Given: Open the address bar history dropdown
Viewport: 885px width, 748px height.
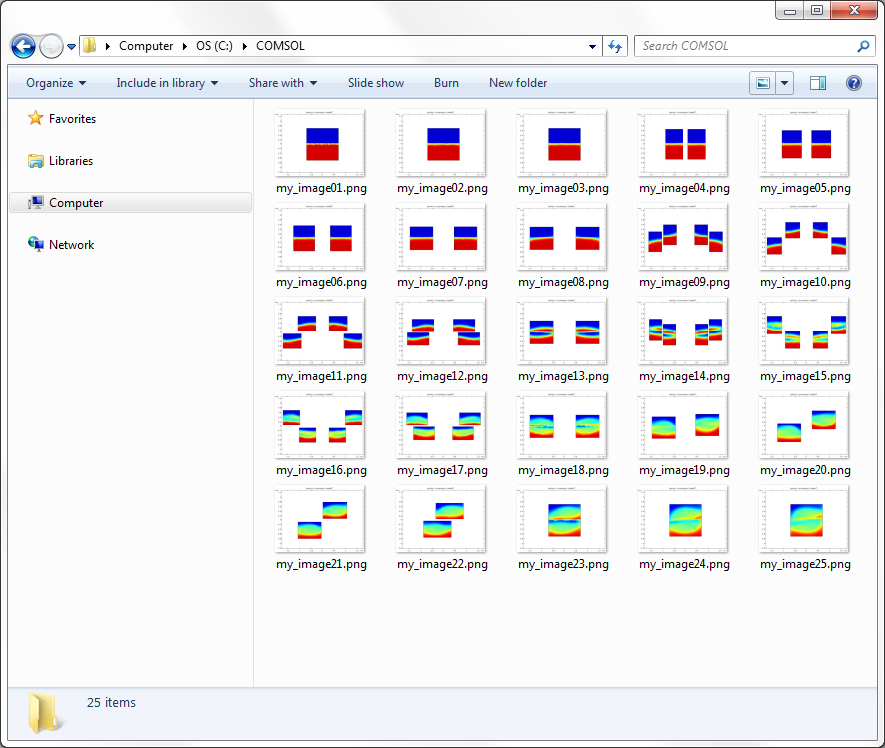Looking at the screenshot, I should (592, 46).
